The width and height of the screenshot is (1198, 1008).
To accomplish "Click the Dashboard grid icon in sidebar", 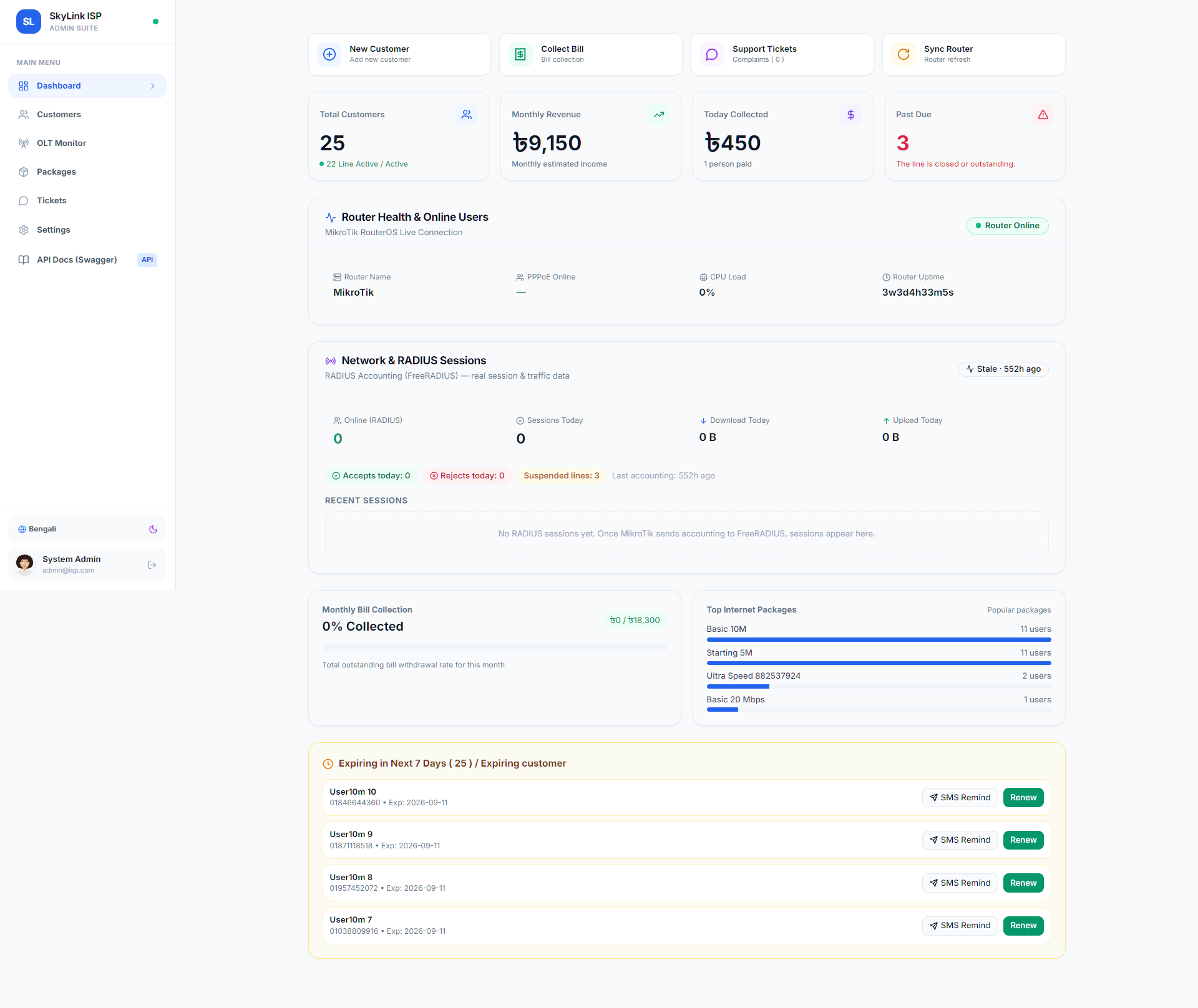I will click(24, 86).
